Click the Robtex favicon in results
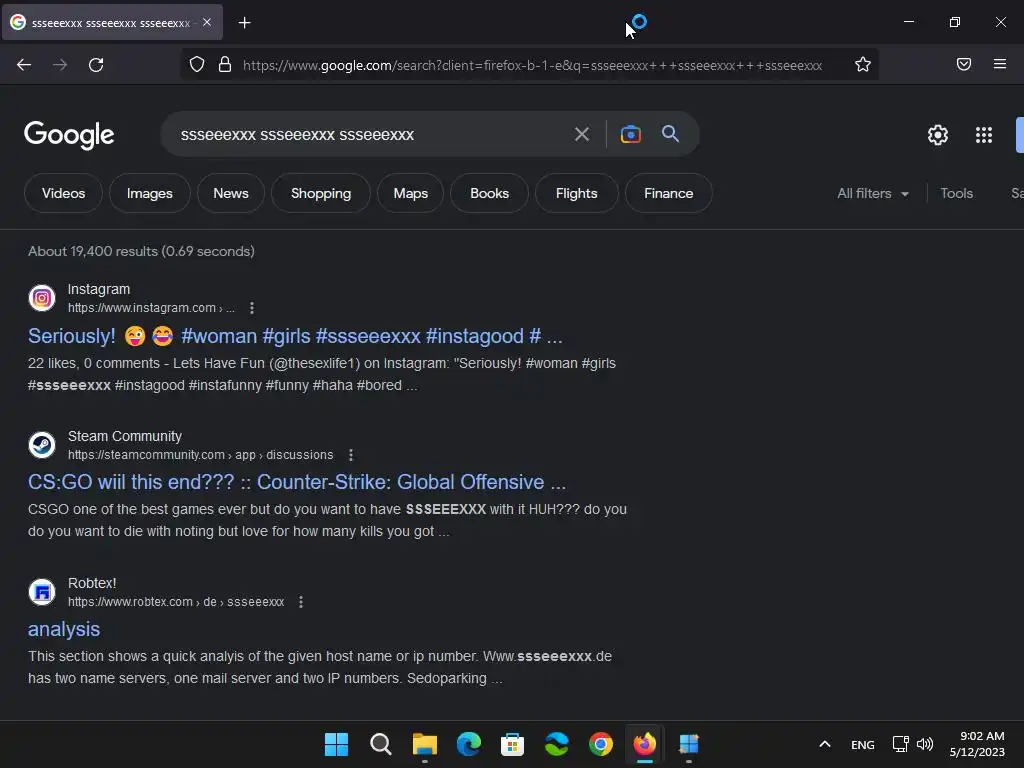Image resolution: width=1024 pixels, height=768 pixels. [42, 592]
